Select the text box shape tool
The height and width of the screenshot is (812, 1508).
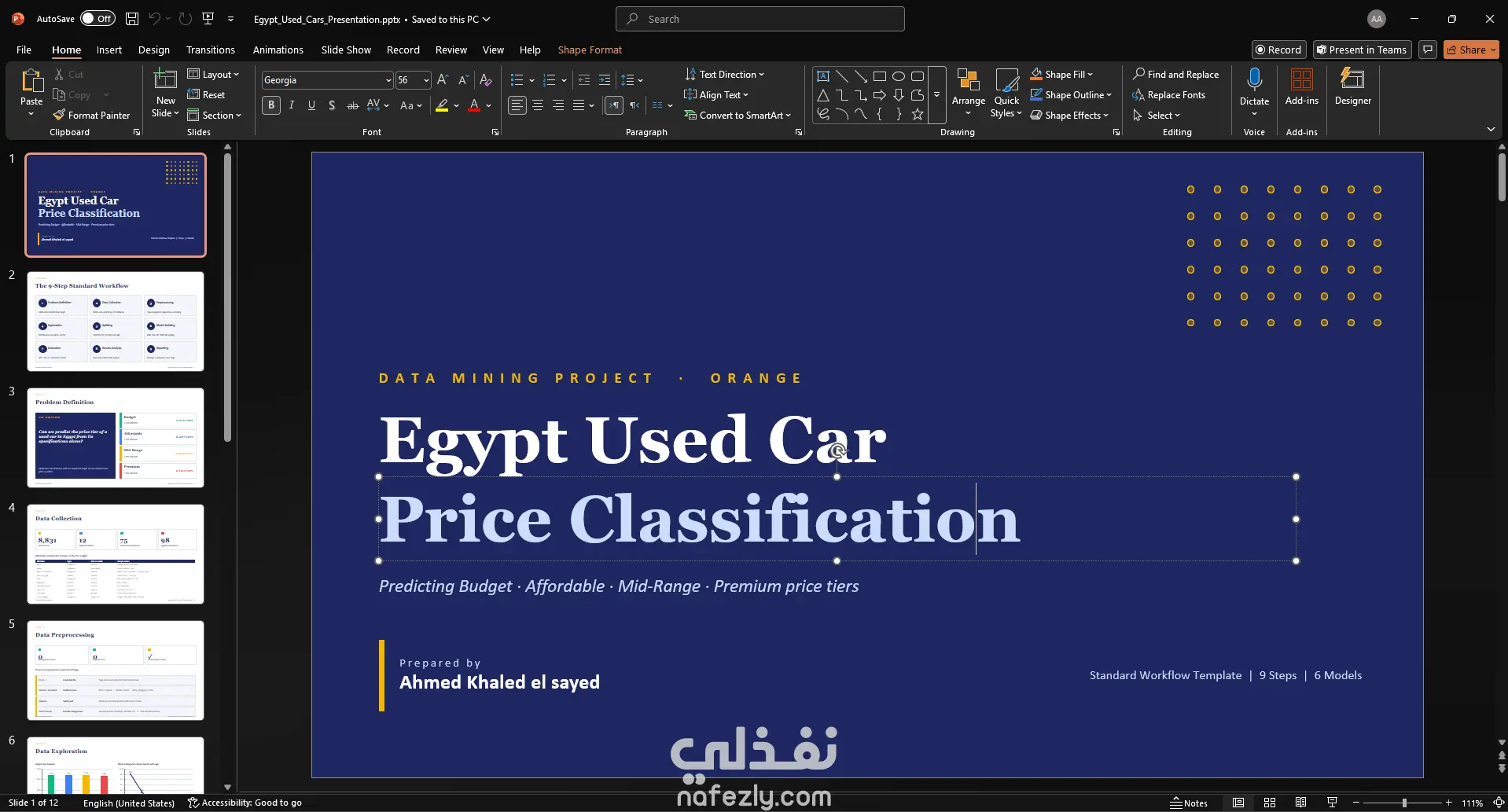point(823,76)
